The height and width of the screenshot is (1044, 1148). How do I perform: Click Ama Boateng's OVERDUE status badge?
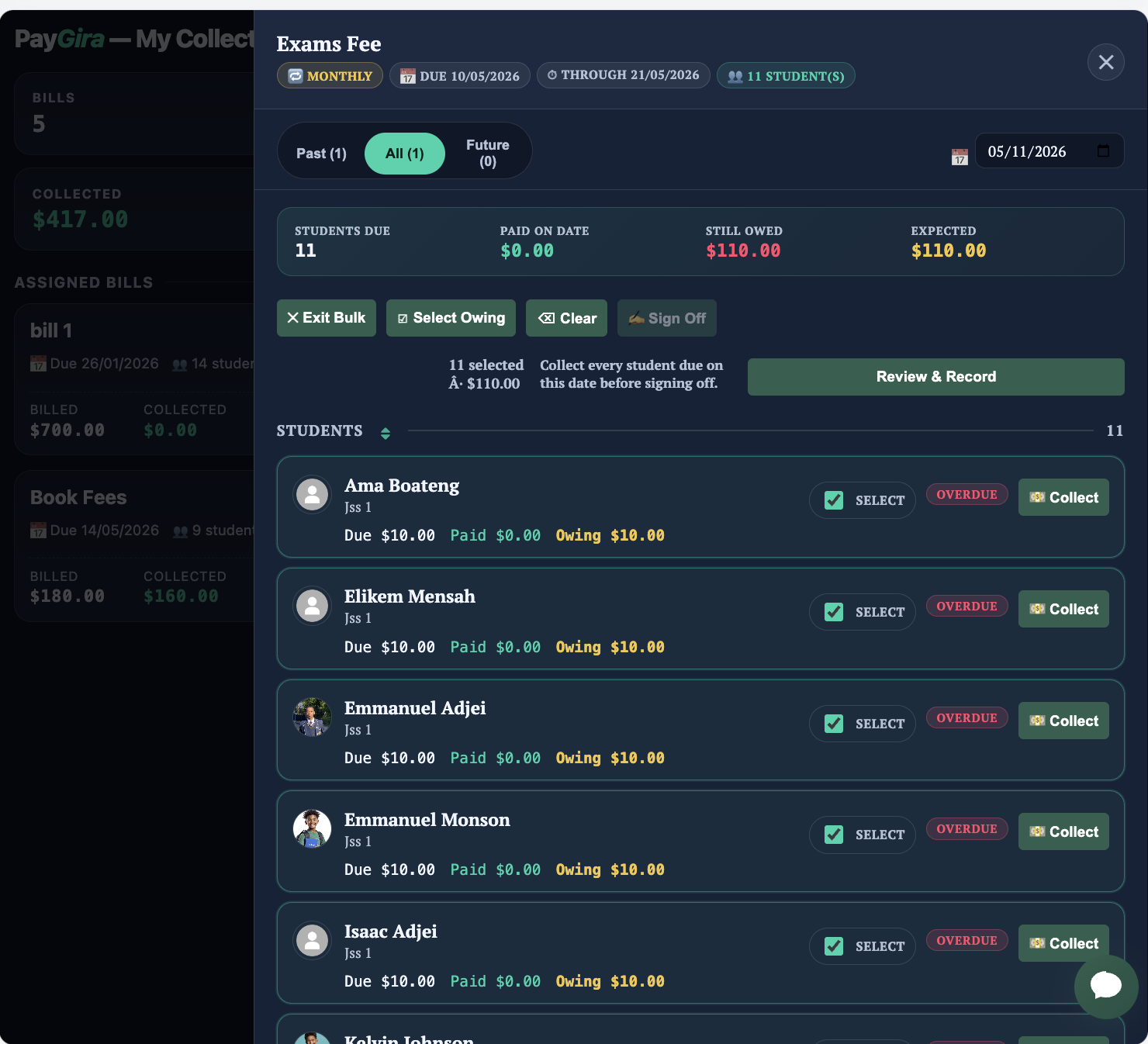(x=966, y=494)
